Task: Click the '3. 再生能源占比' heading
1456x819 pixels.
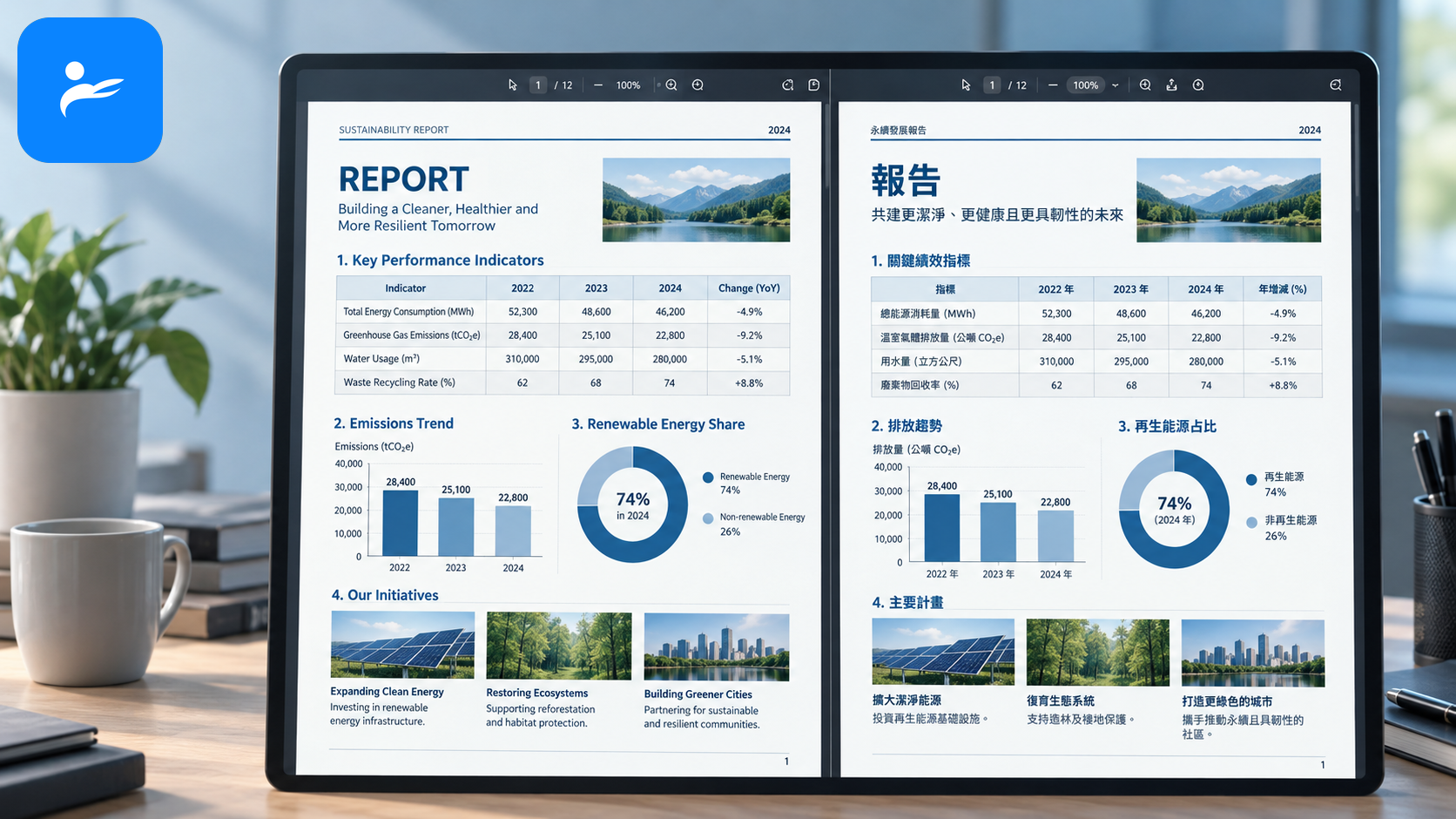Action: click(1167, 426)
